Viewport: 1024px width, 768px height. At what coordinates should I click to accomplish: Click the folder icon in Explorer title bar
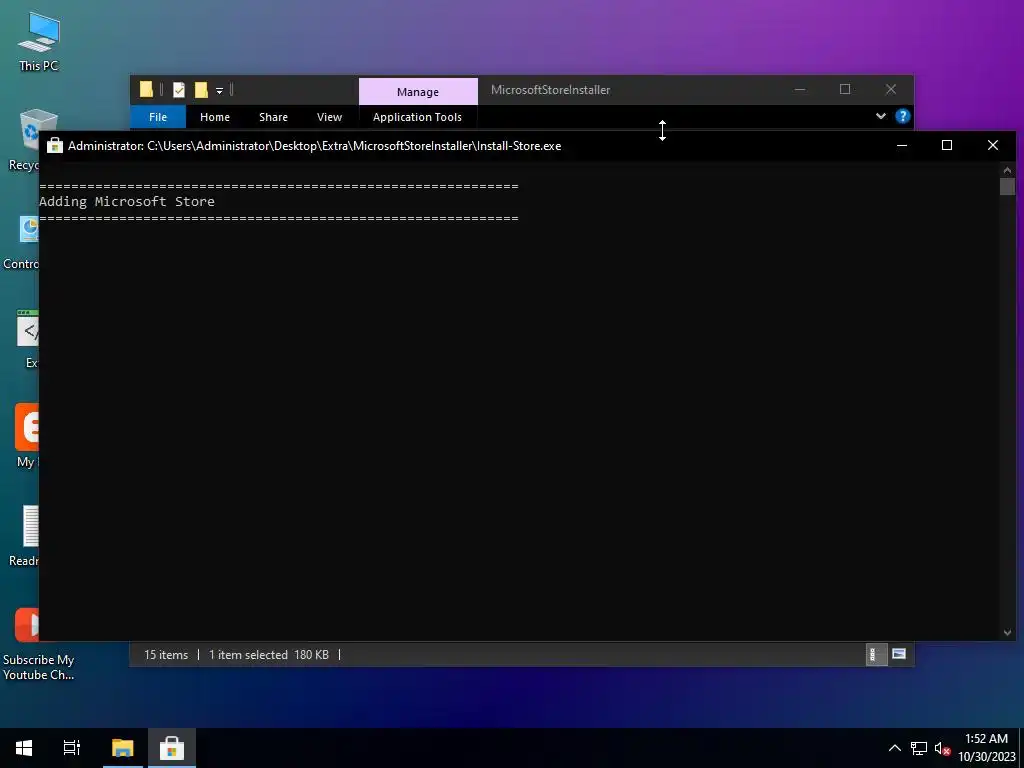point(146,89)
